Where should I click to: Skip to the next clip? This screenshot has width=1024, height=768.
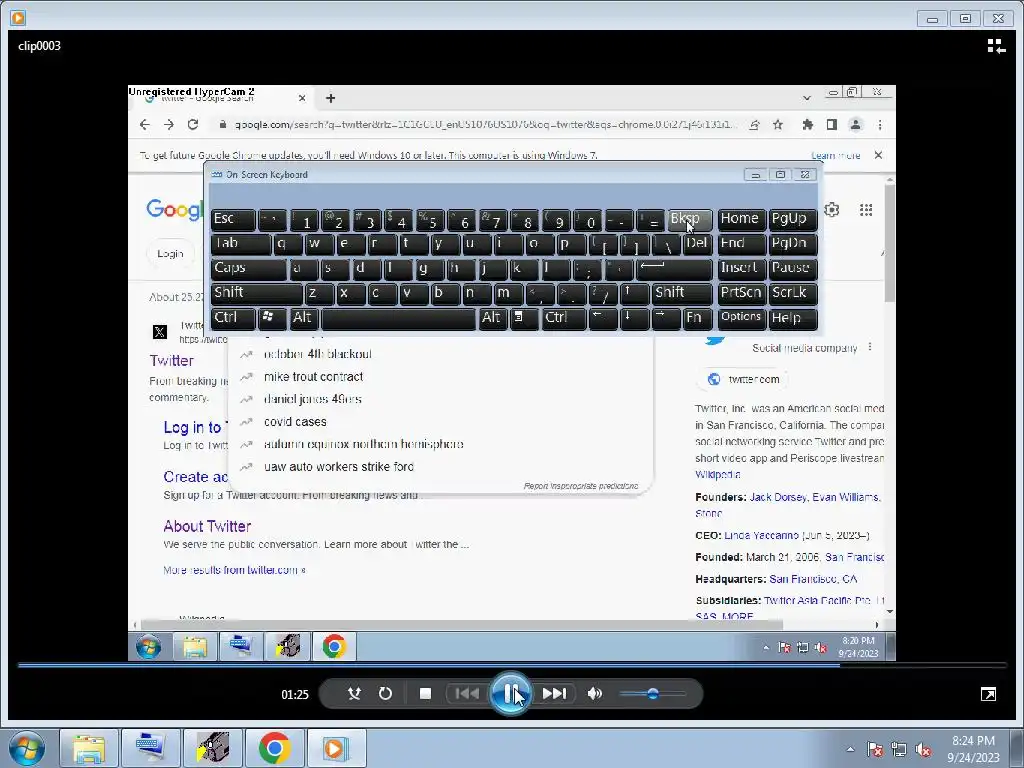554,694
